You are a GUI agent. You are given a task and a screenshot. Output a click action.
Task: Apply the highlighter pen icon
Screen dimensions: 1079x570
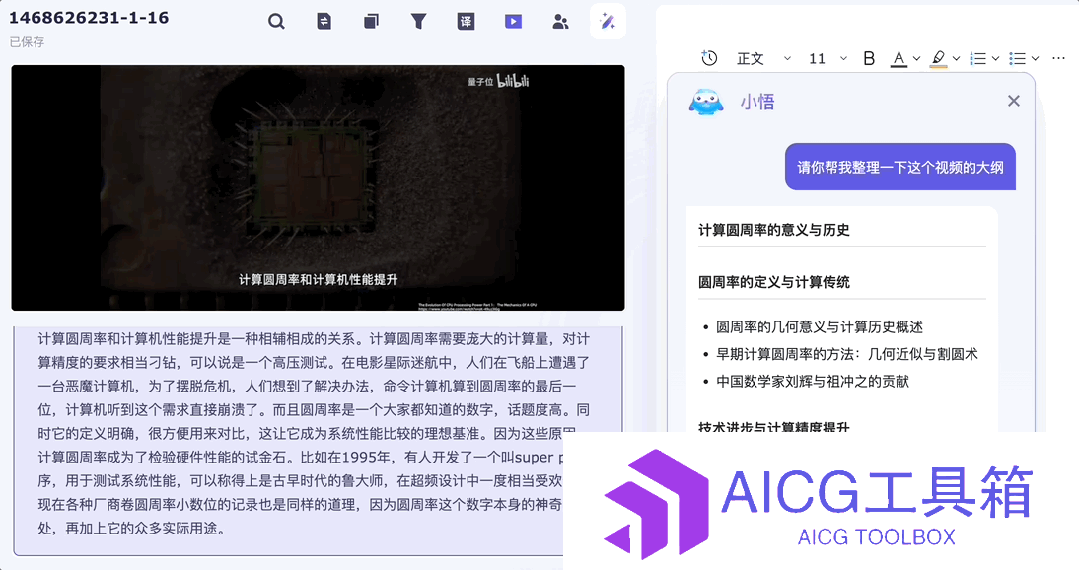pyautogui.click(x=939, y=59)
